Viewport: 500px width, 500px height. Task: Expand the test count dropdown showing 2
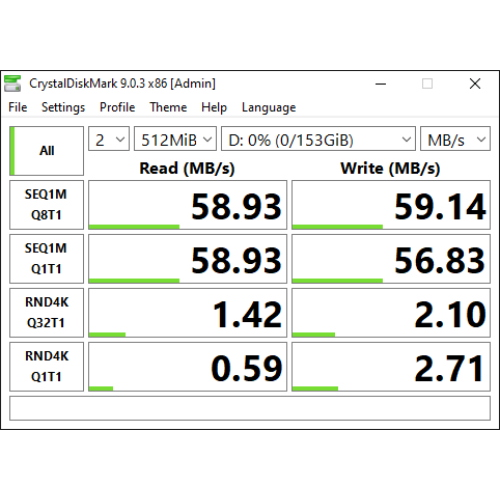[109, 139]
